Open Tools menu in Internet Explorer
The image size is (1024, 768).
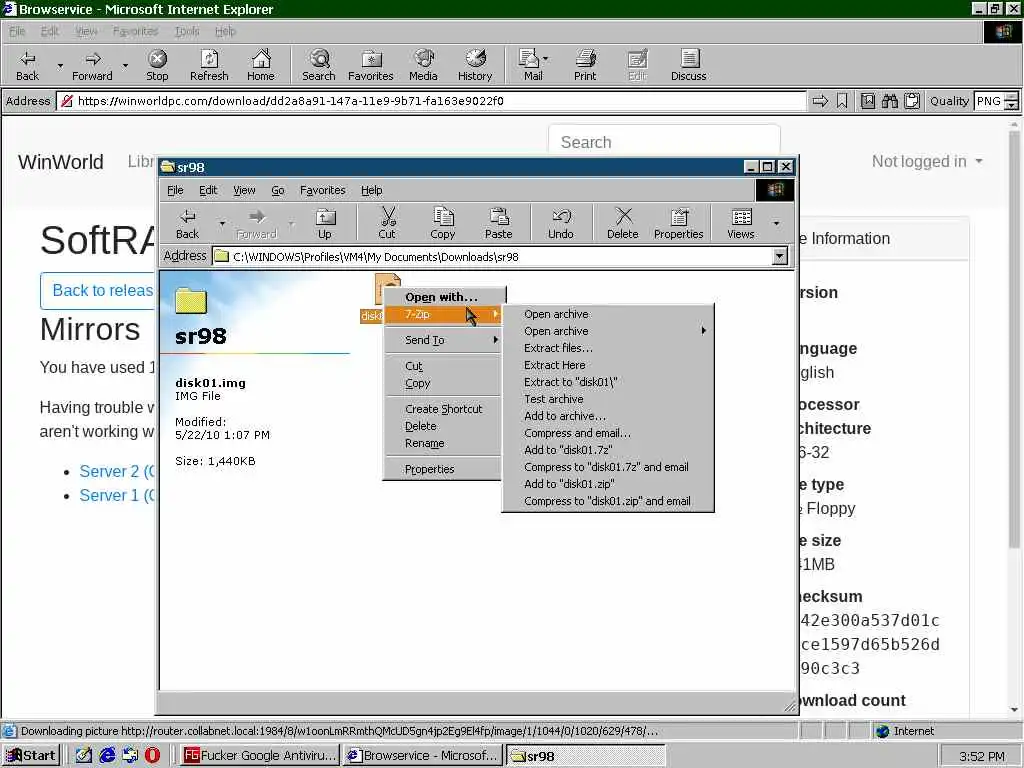pos(186,31)
